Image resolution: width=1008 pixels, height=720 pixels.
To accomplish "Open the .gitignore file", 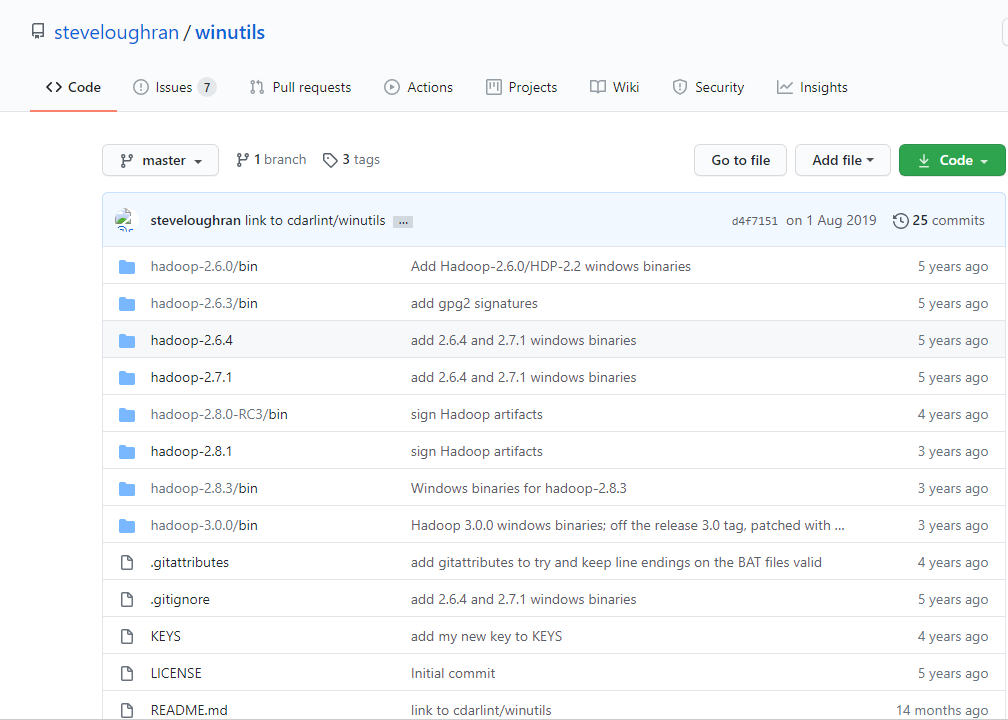I will click(x=180, y=599).
